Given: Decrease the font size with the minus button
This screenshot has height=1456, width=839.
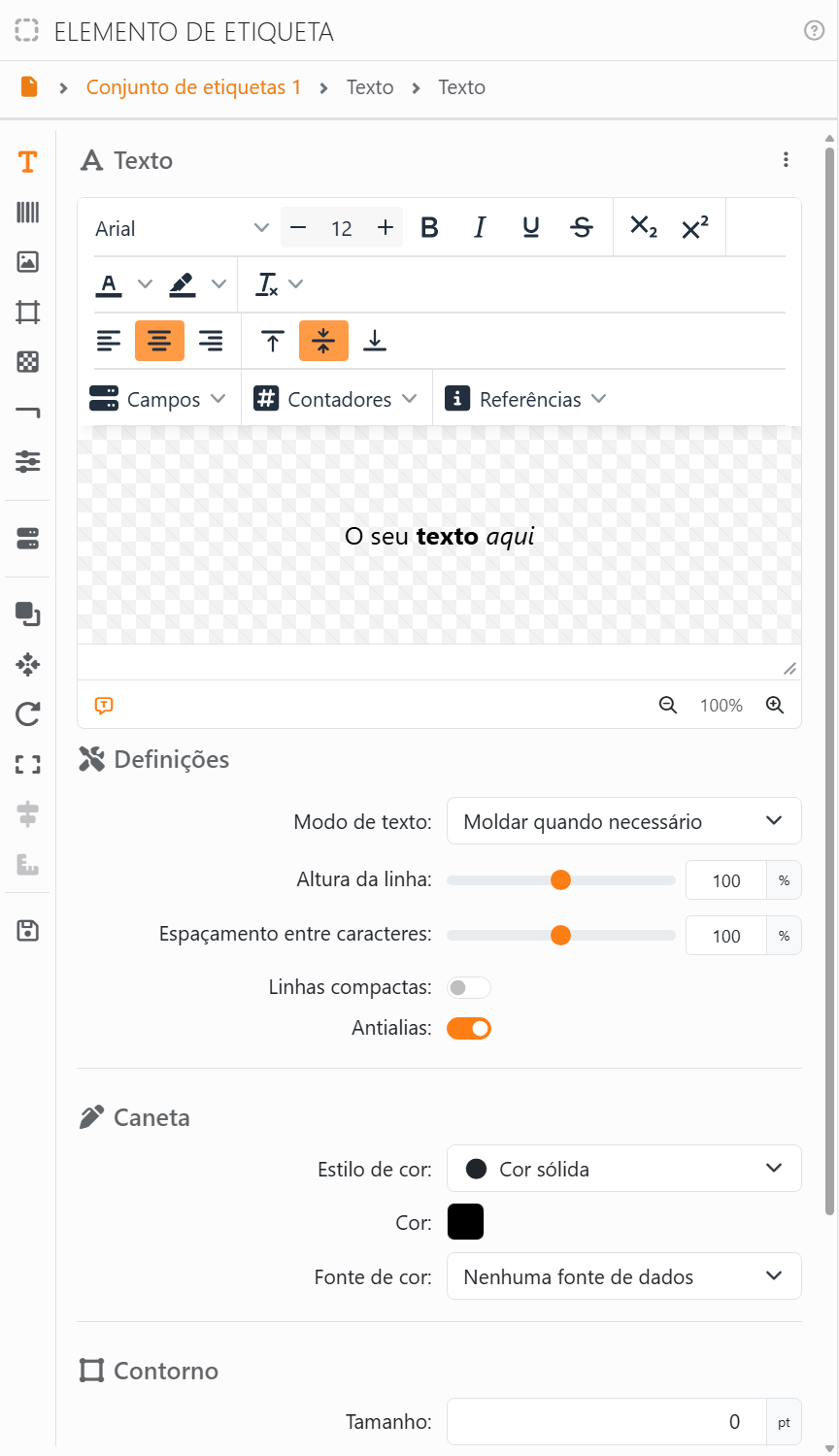Looking at the screenshot, I should pos(298,227).
